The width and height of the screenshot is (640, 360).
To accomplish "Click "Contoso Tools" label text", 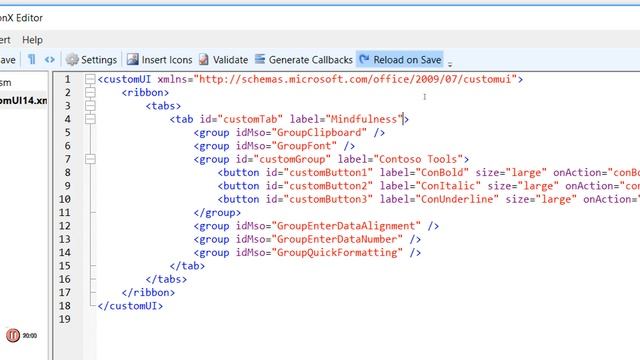I will [418, 159].
